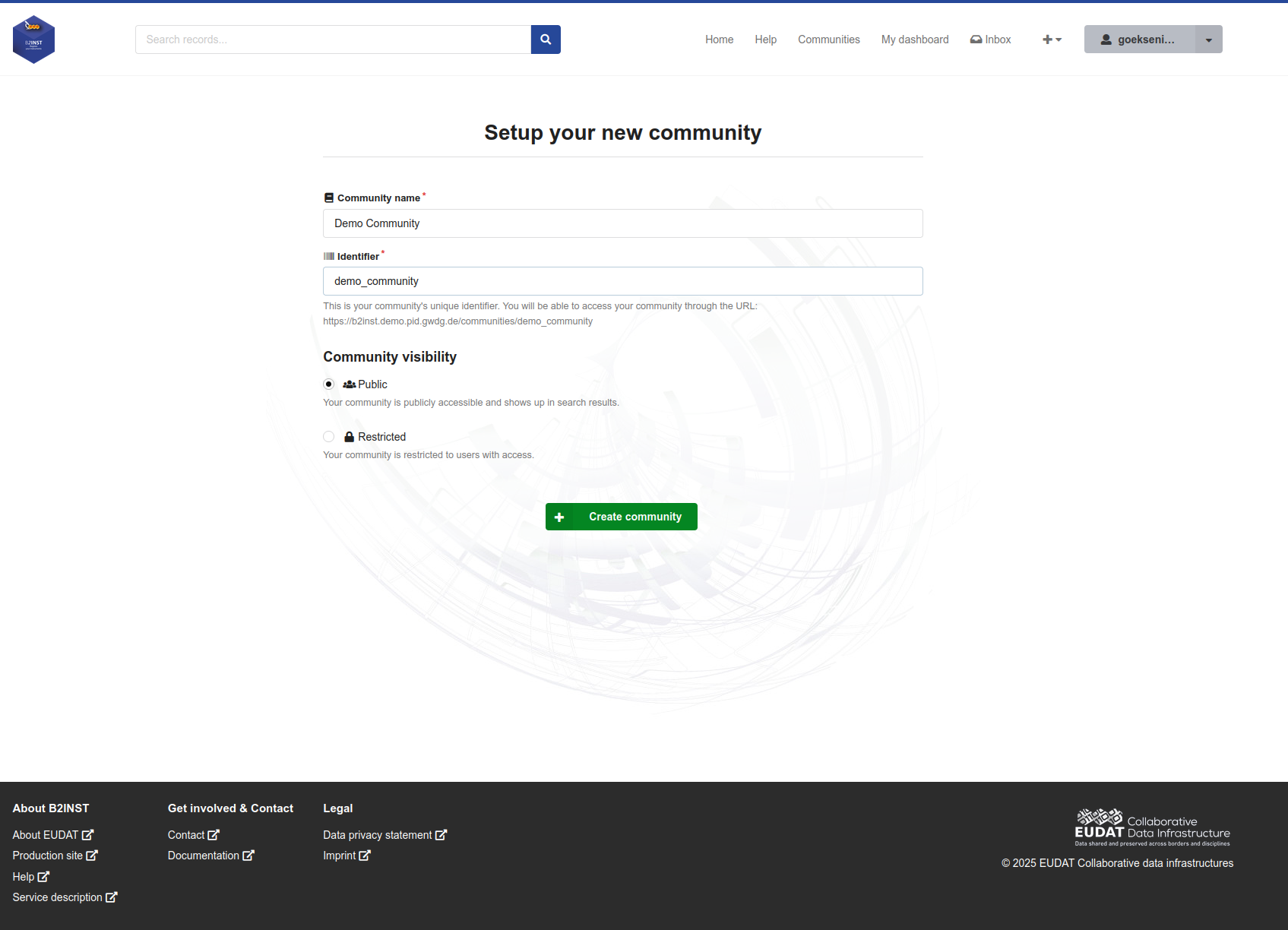Open the Contact footer link
The image size is (1288, 930).
(x=194, y=835)
